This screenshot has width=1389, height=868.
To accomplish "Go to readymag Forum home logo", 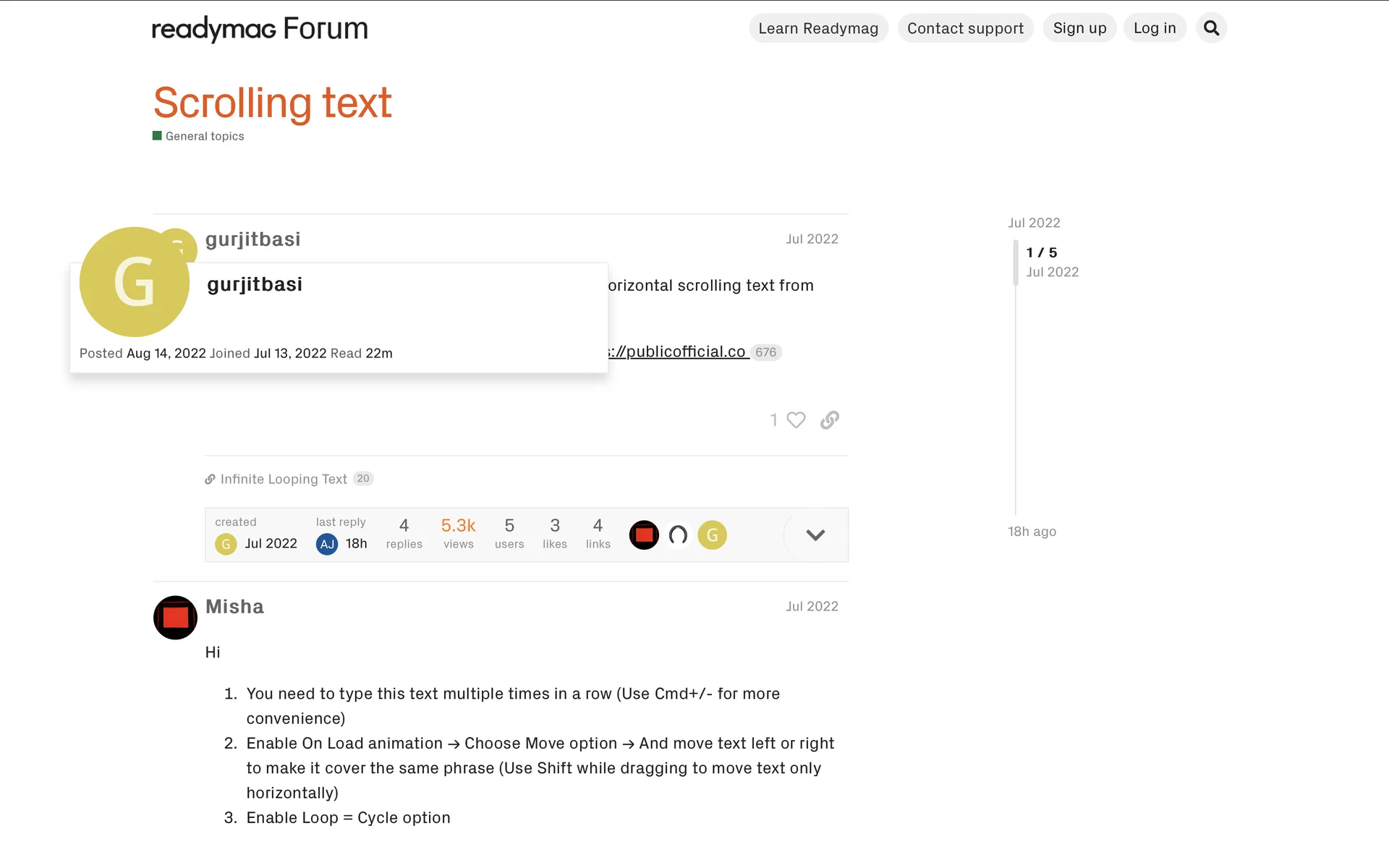I will pos(260,29).
